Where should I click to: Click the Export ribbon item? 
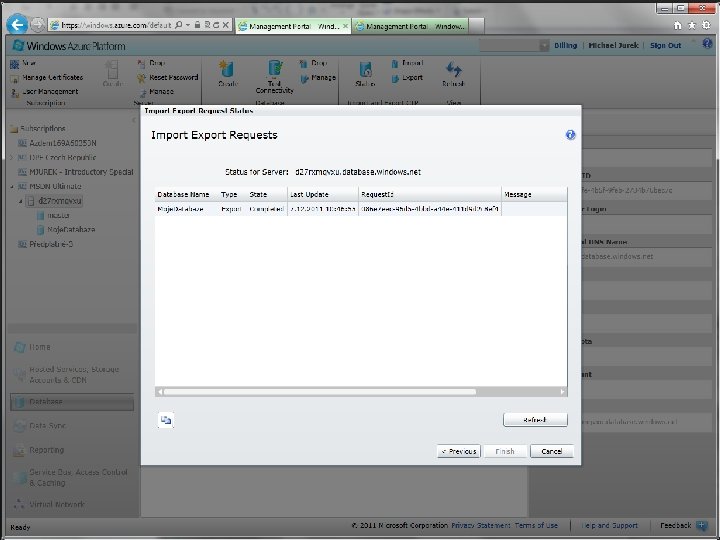[407, 78]
